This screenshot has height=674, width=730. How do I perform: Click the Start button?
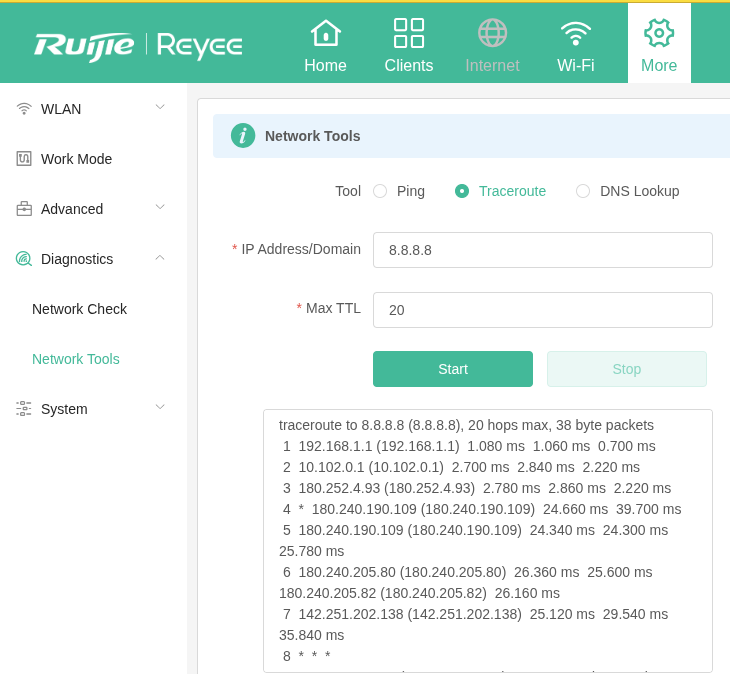click(x=453, y=369)
